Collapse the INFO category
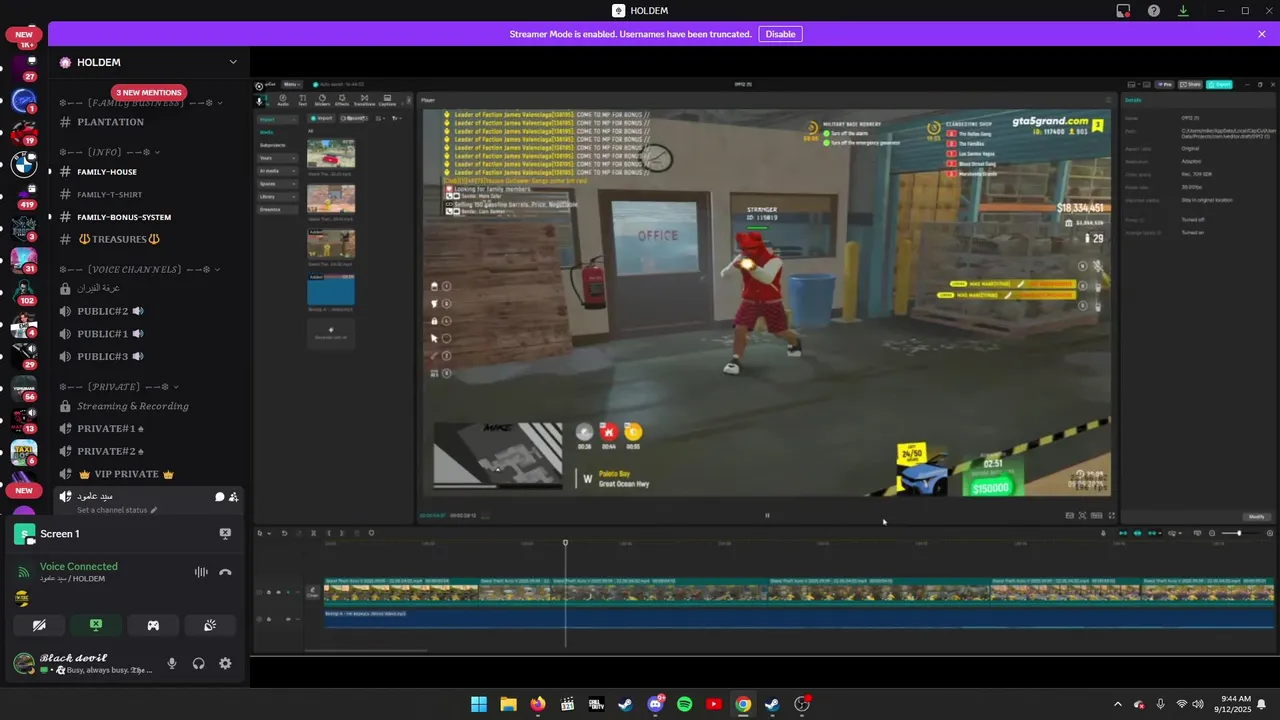This screenshot has height=720, width=1280. [x=109, y=153]
